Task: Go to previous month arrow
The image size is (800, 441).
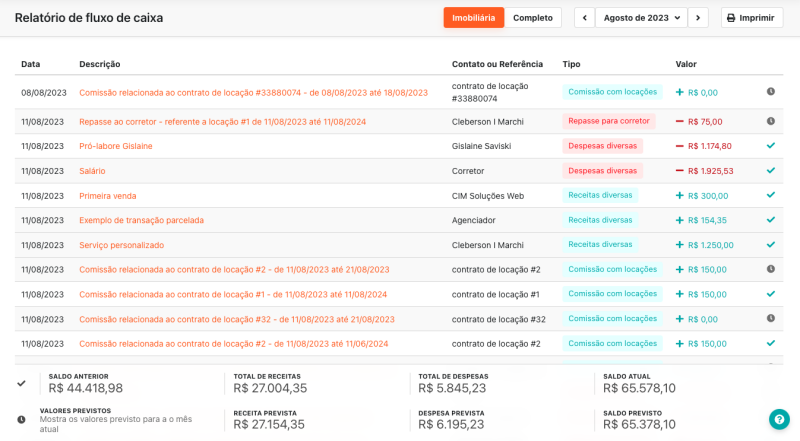Action: 583,18
